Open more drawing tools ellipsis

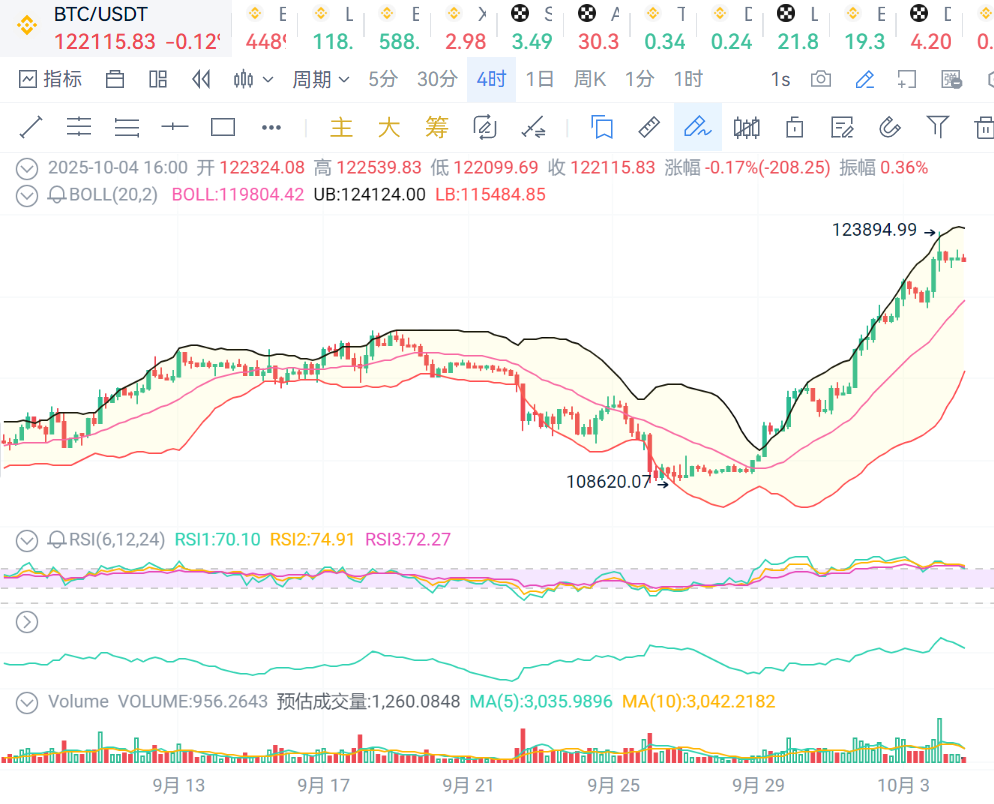pos(271,127)
